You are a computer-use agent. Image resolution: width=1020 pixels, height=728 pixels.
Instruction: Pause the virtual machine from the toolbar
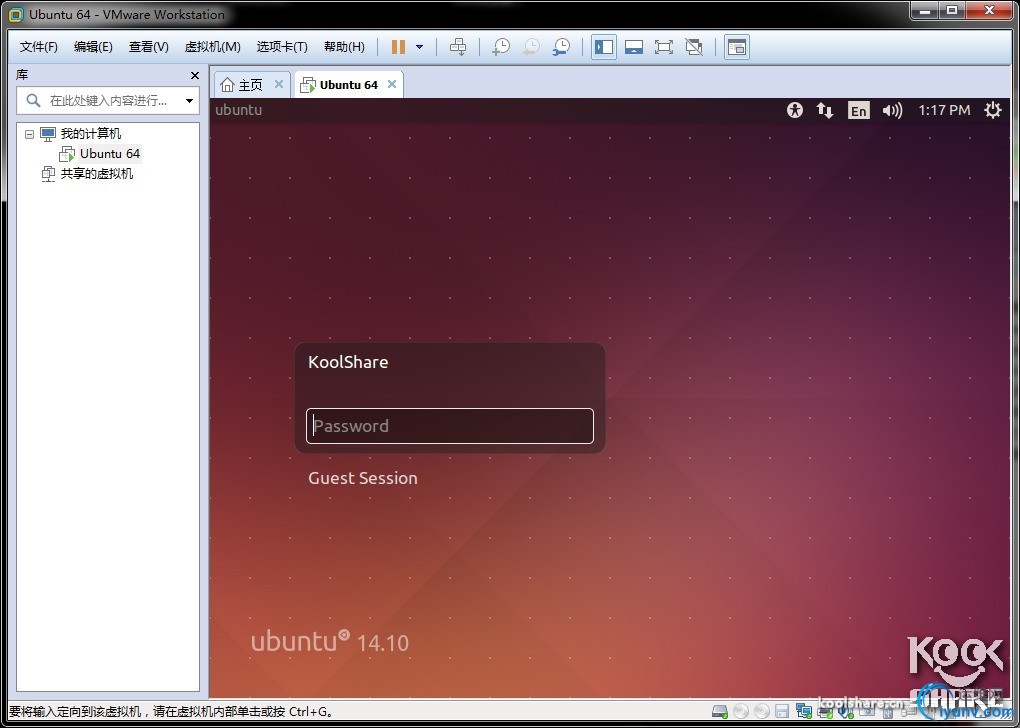click(x=398, y=47)
